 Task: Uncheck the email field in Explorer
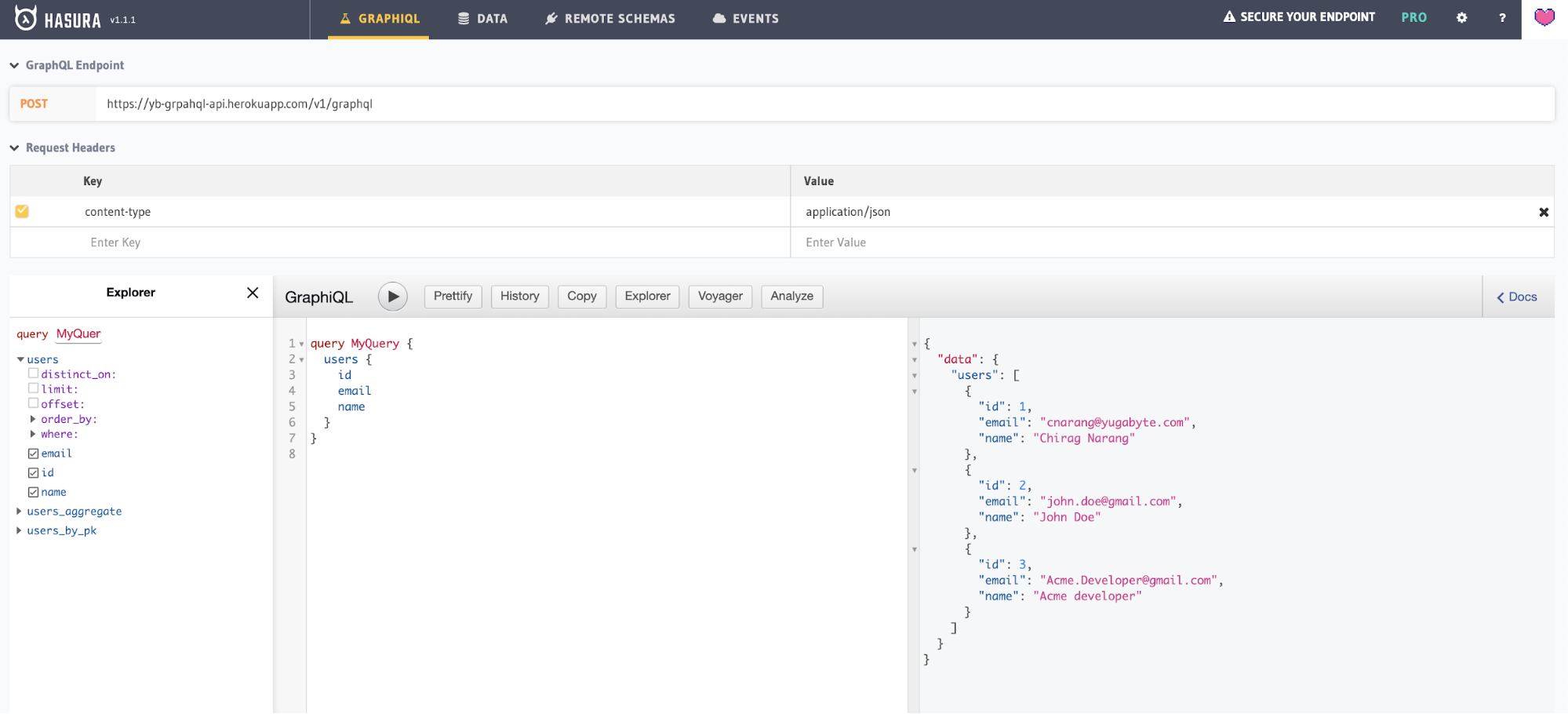click(x=34, y=454)
